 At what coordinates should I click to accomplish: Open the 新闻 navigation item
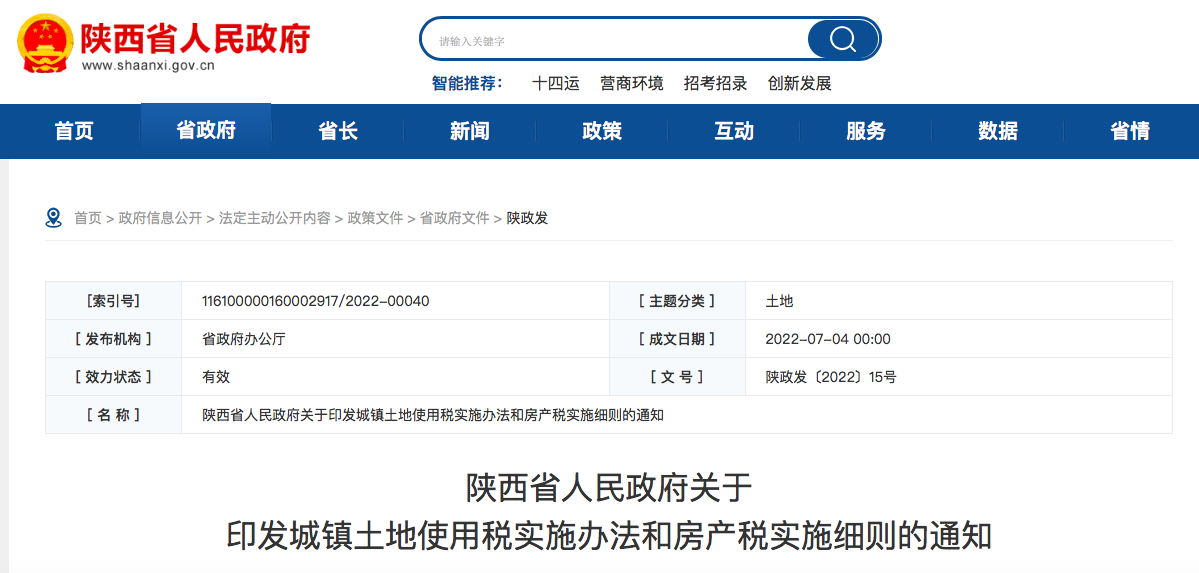(x=470, y=131)
